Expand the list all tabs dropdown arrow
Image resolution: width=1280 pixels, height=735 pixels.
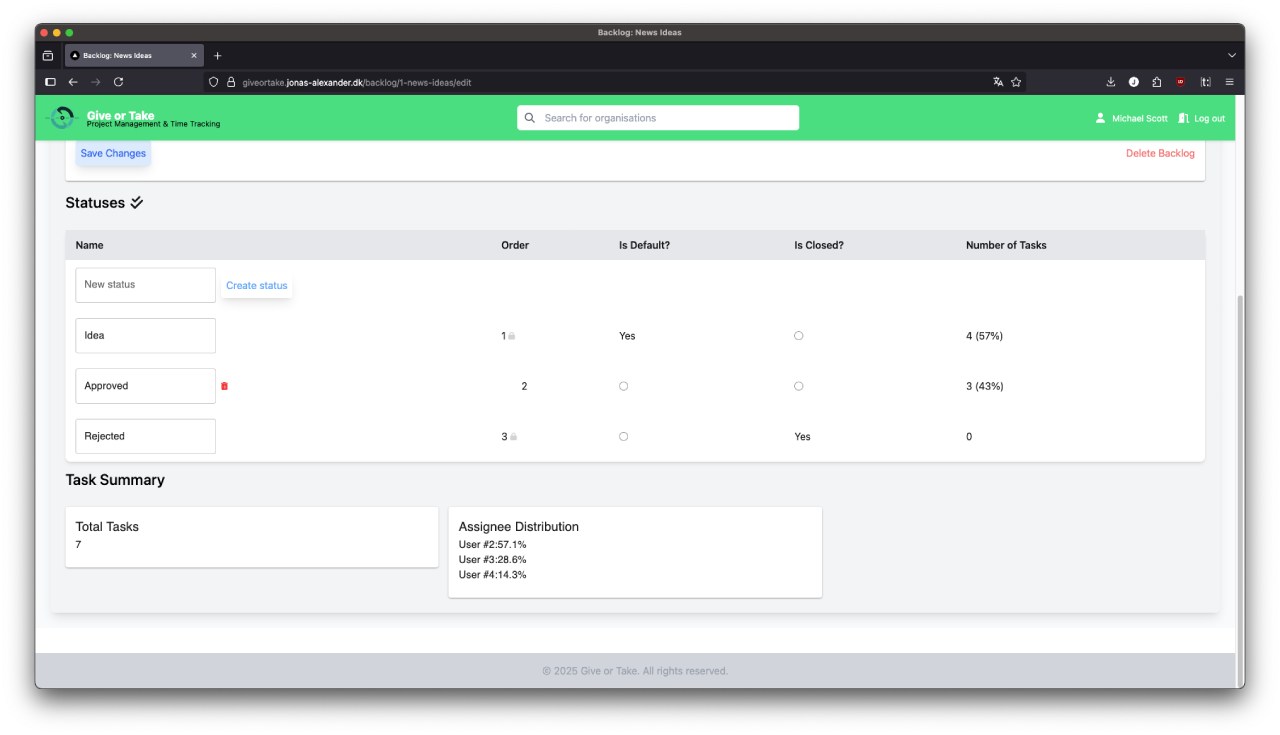coord(1231,55)
